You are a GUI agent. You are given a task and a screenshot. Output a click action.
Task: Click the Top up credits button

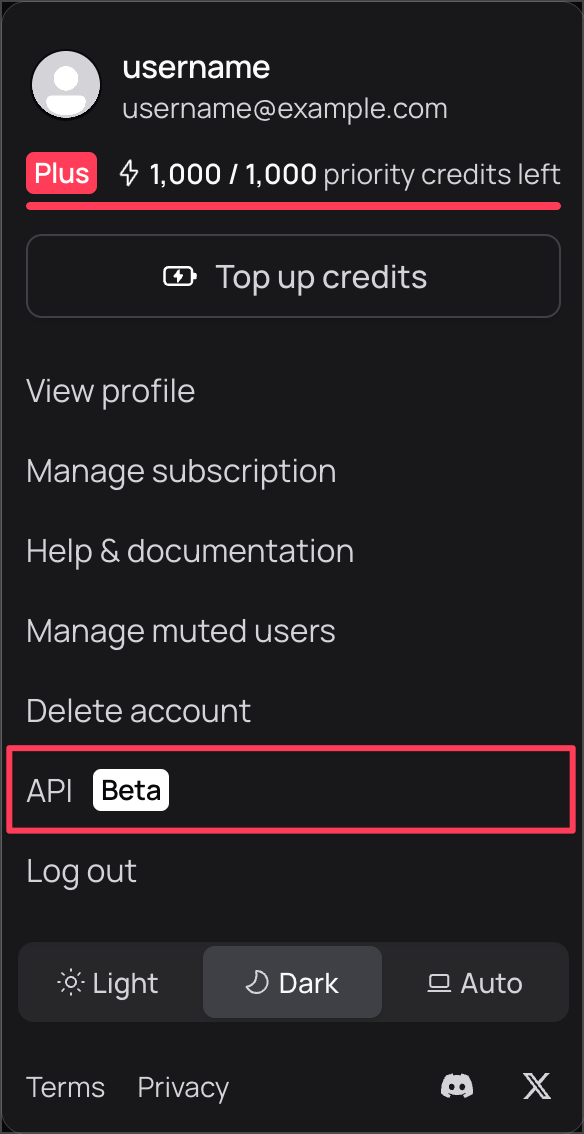(293, 276)
